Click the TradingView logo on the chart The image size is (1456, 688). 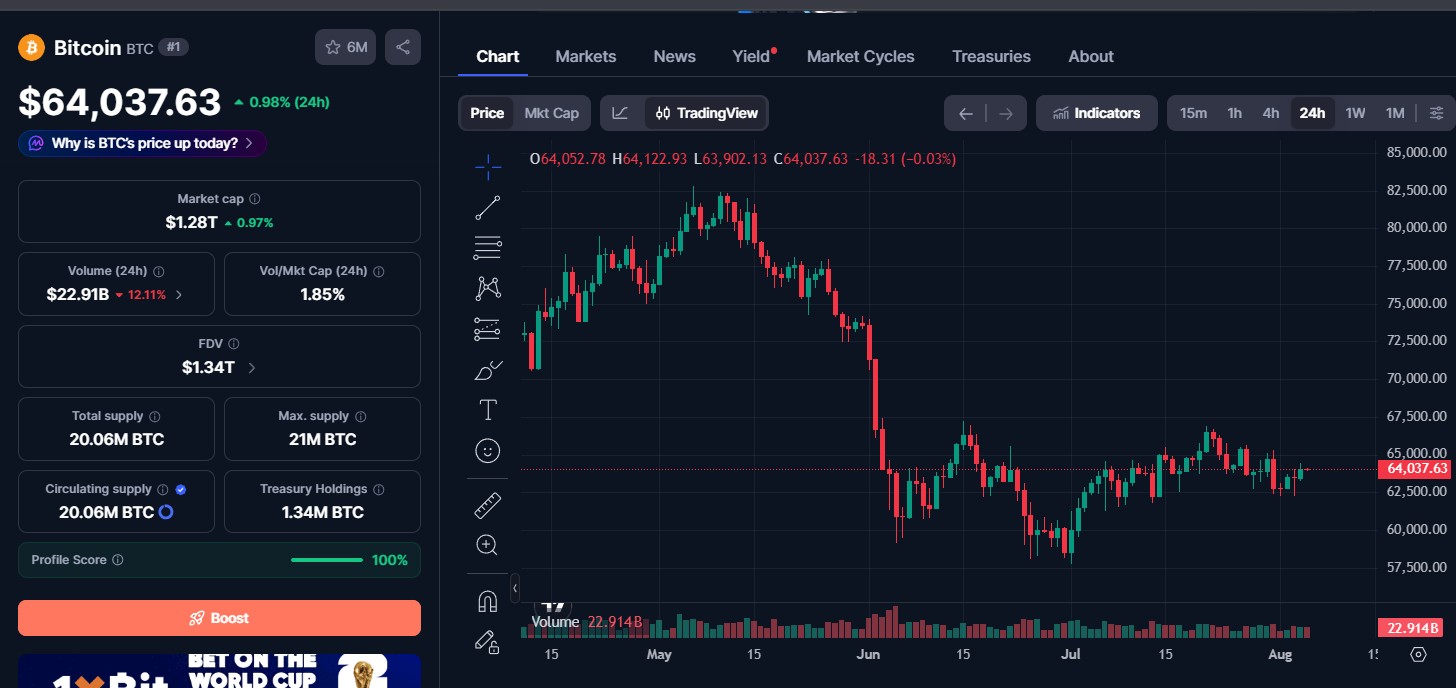(x=553, y=605)
